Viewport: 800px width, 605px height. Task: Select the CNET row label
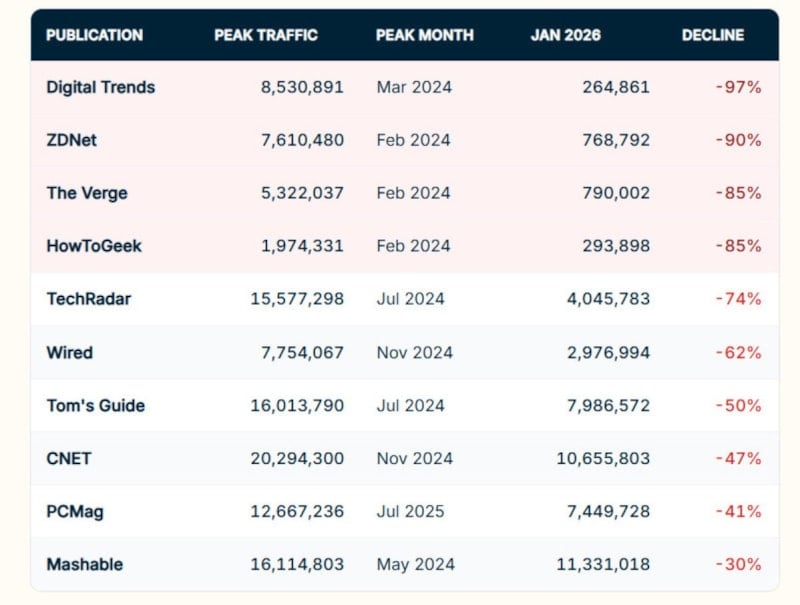[x=68, y=458]
